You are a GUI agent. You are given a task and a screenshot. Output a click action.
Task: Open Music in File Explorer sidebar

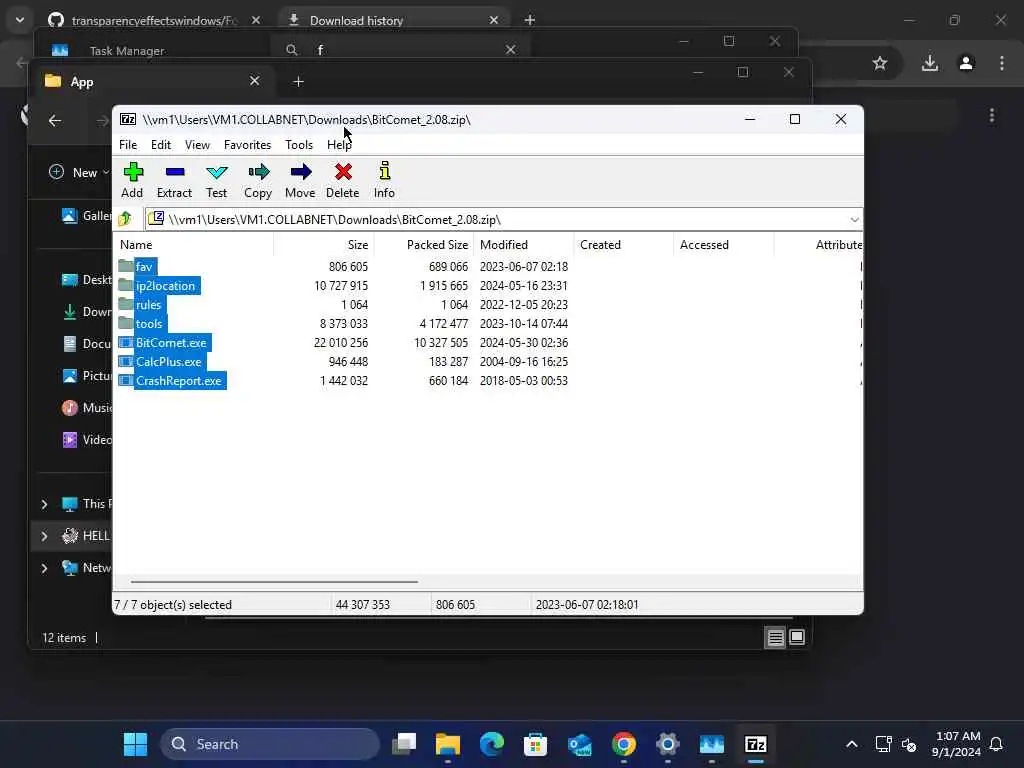(x=87, y=408)
